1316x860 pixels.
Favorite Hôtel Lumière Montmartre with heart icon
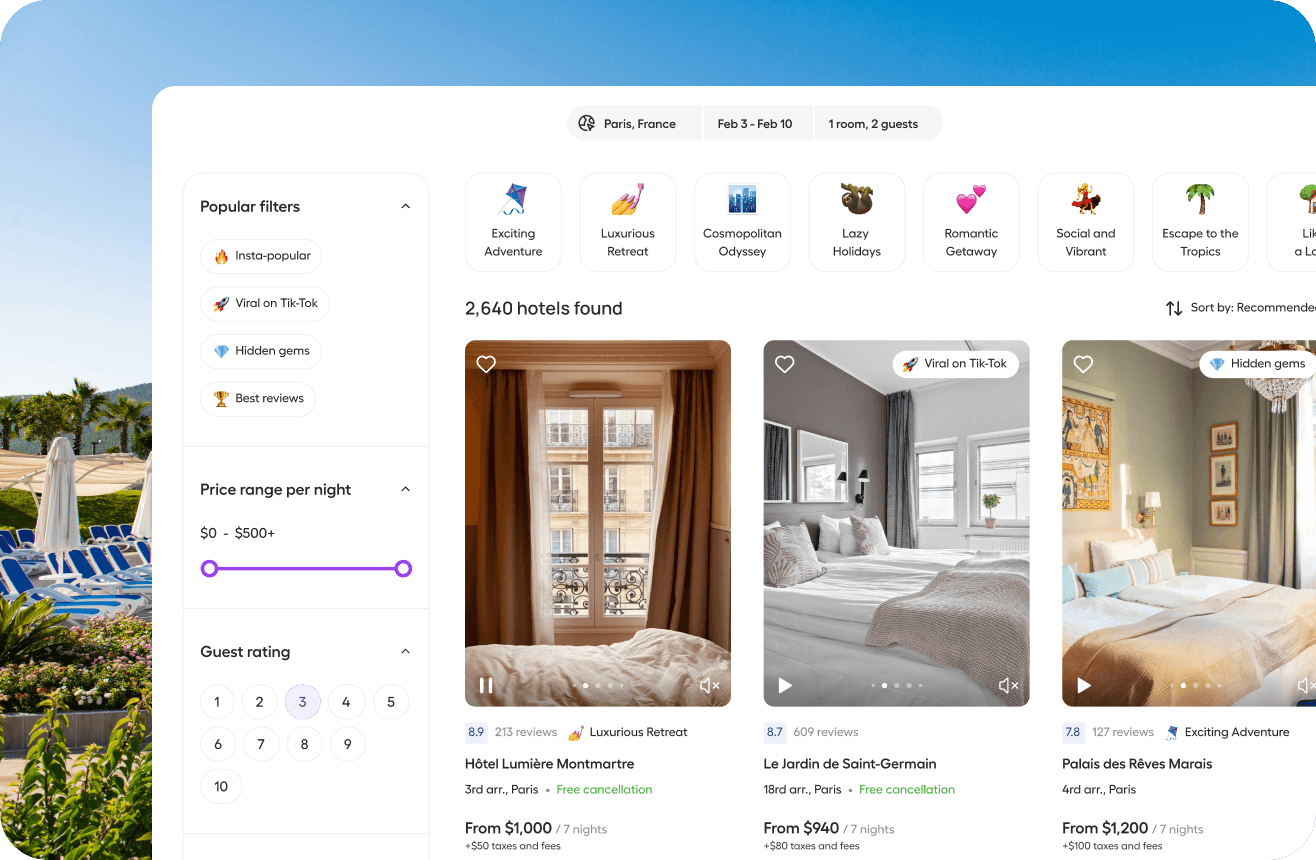486,365
